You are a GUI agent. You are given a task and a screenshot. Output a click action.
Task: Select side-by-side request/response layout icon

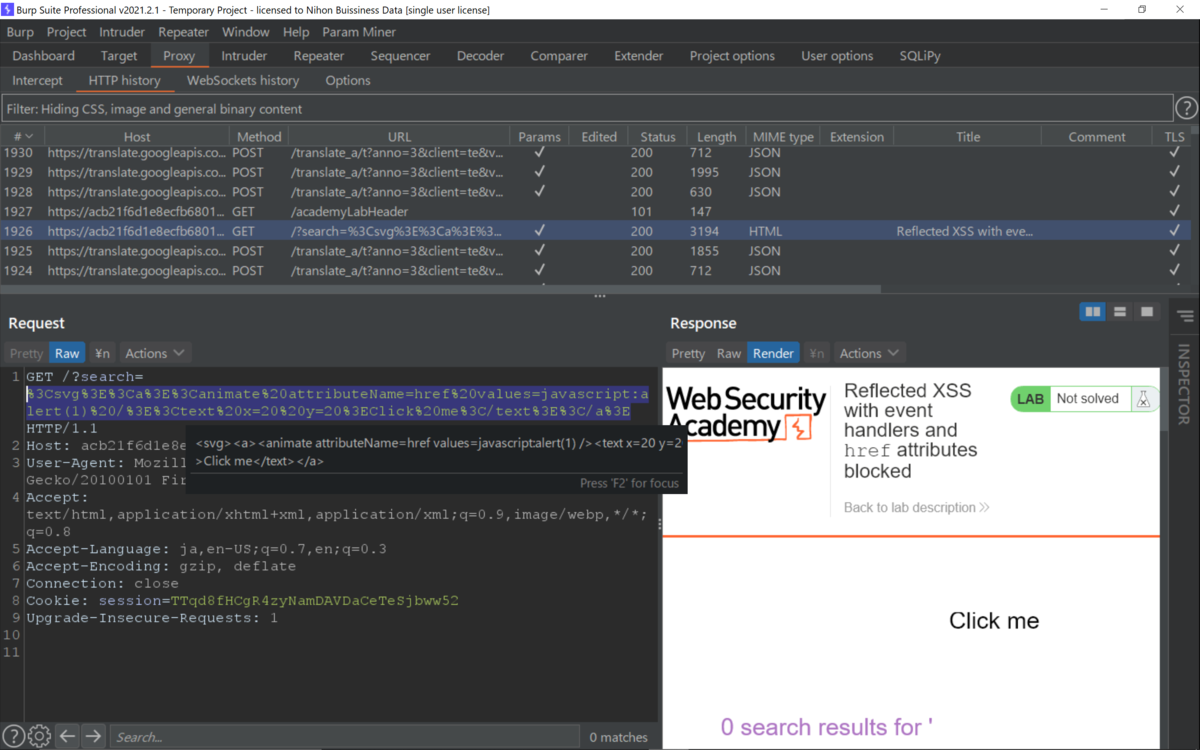(1093, 312)
